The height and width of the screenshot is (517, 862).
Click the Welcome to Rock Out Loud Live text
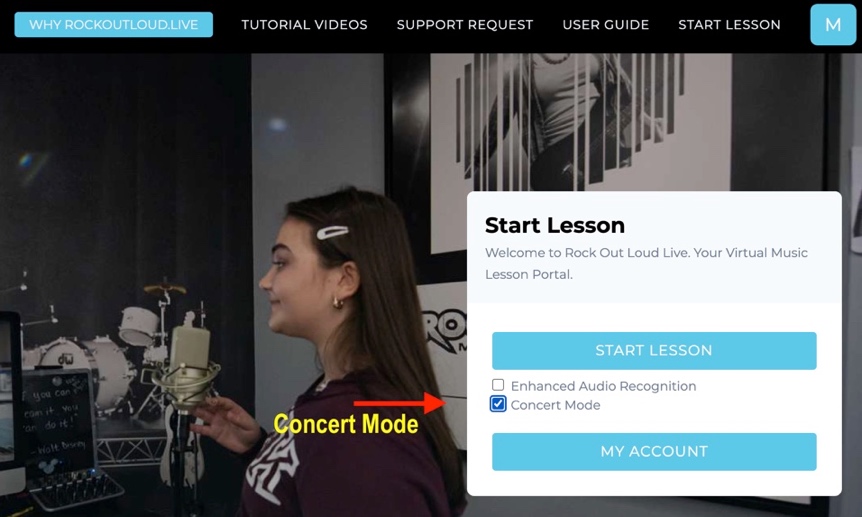tap(646, 263)
